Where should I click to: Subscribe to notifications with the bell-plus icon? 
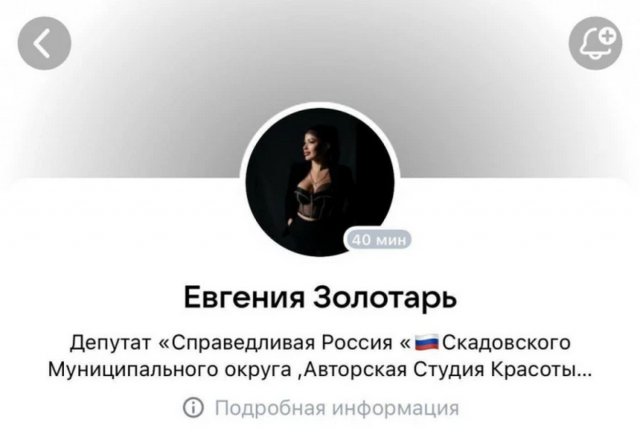click(596, 43)
